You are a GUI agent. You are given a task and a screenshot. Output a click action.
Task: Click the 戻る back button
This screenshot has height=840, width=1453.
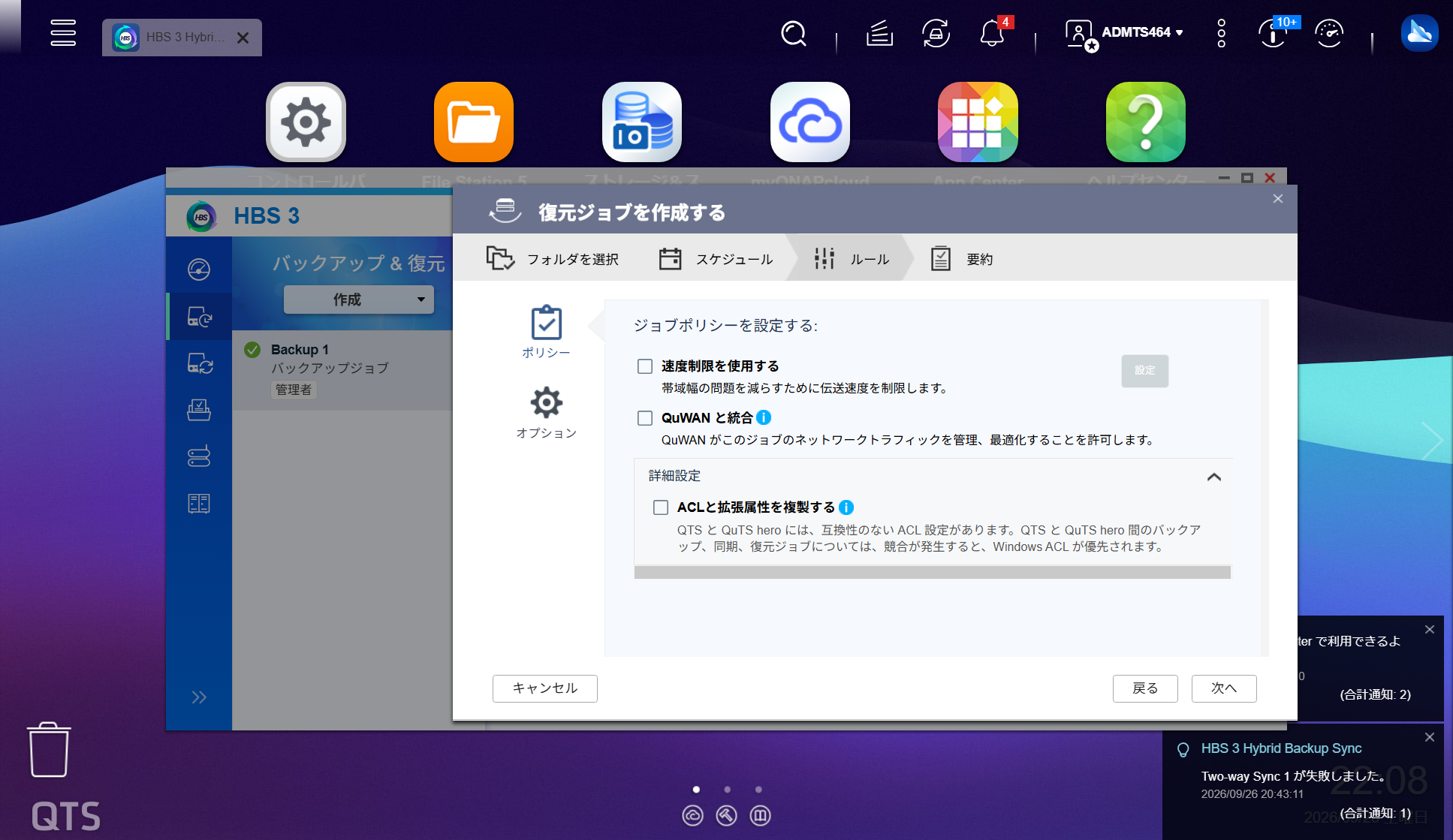[x=1145, y=688]
